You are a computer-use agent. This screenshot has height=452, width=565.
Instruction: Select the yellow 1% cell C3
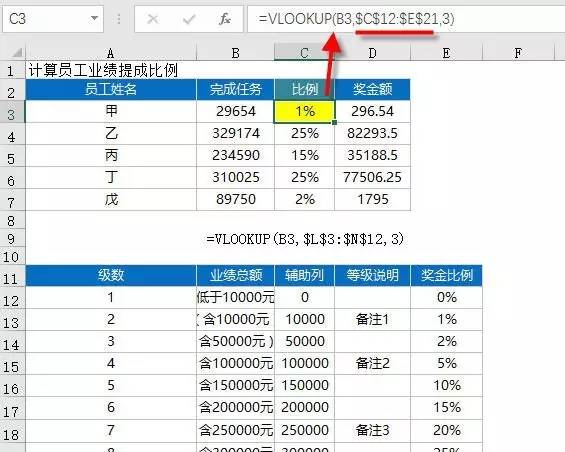click(x=304, y=111)
